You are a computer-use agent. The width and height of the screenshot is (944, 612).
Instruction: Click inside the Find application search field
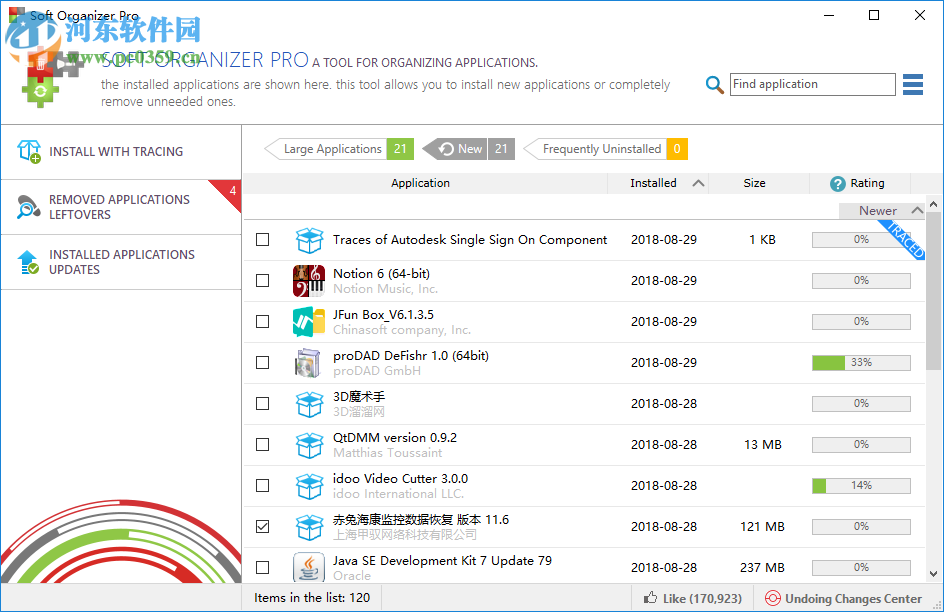point(812,85)
